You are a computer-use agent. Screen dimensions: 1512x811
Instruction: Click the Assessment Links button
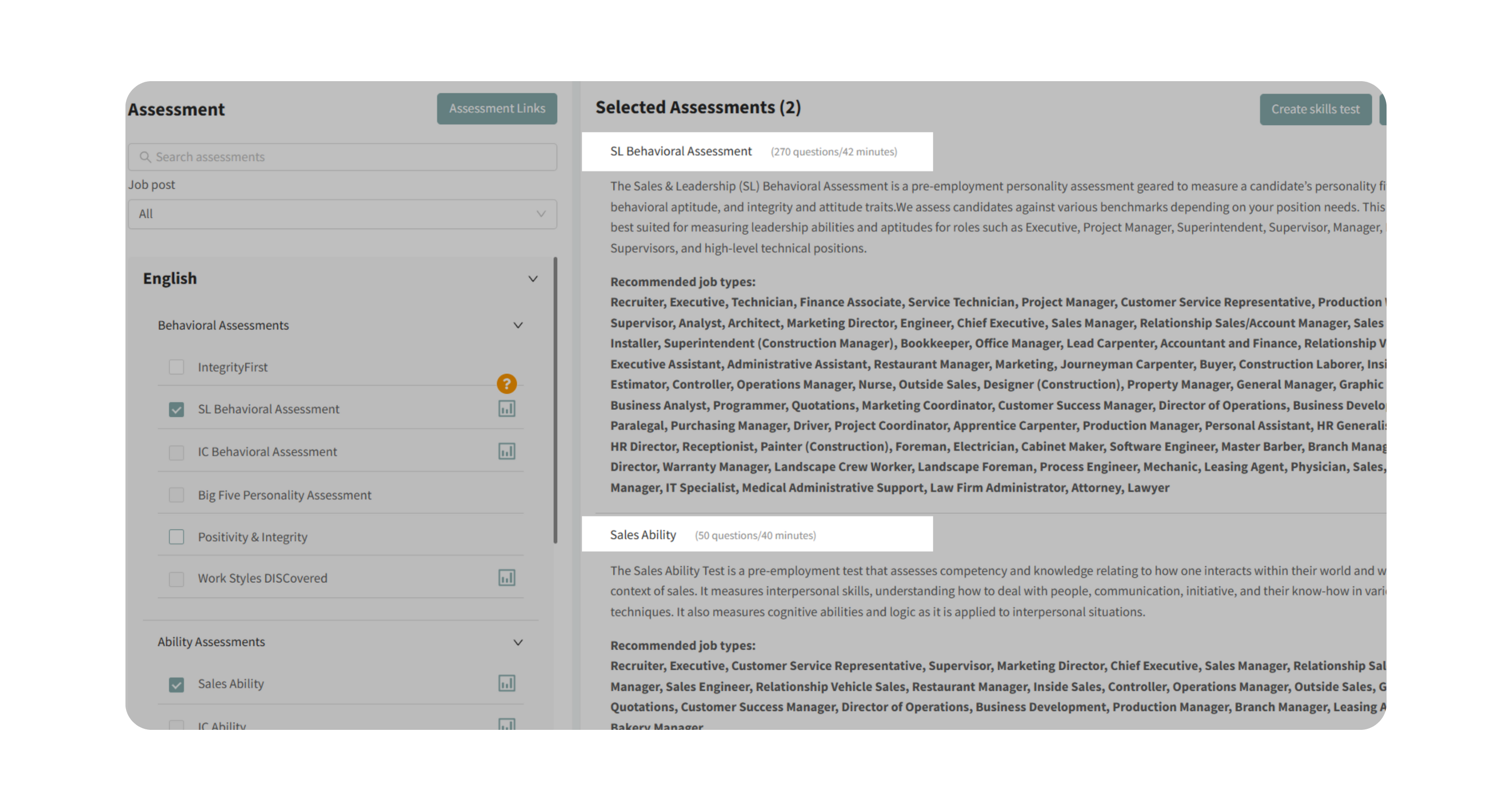click(x=496, y=108)
